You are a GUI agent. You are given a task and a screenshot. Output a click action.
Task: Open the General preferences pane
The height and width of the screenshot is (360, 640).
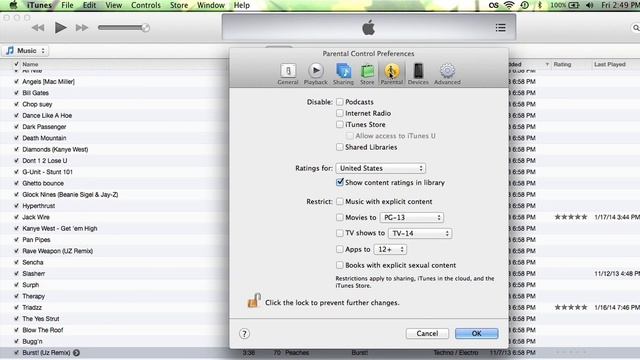(x=288, y=74)
